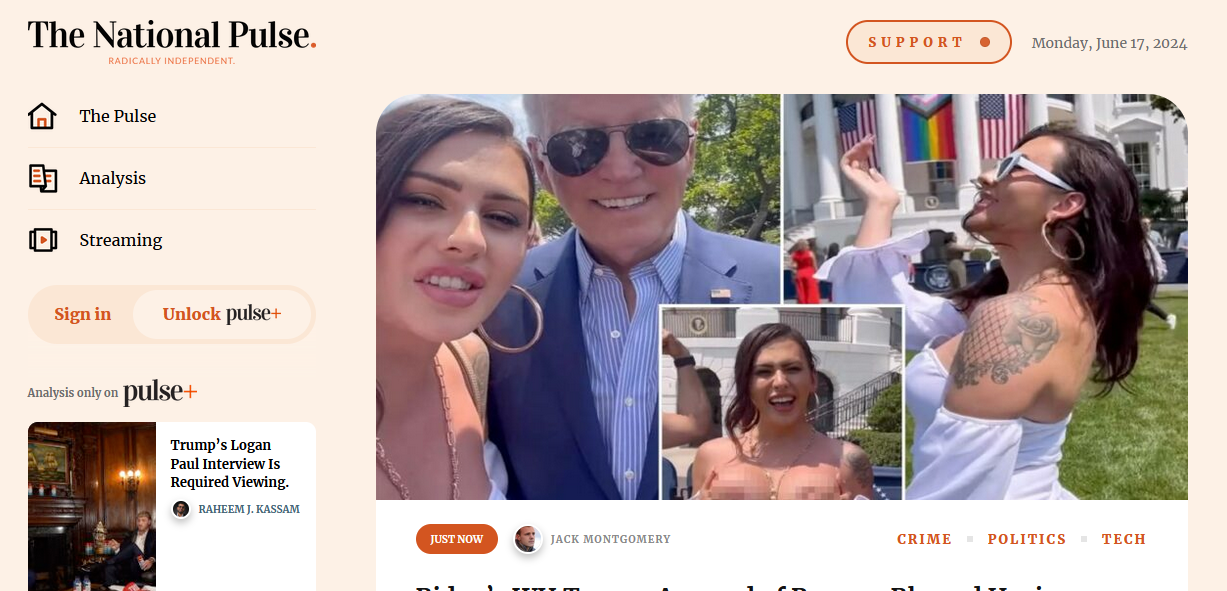Click the Jack Montgomery author avatar
1227x591 pixels.
pyautogui.click(x=528, y=539)
